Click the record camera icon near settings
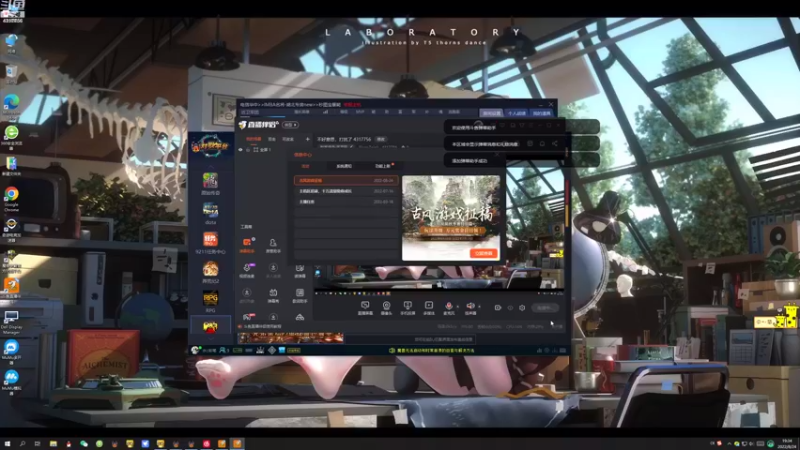Viewport: 800px width, 450px height. point(498,308)
